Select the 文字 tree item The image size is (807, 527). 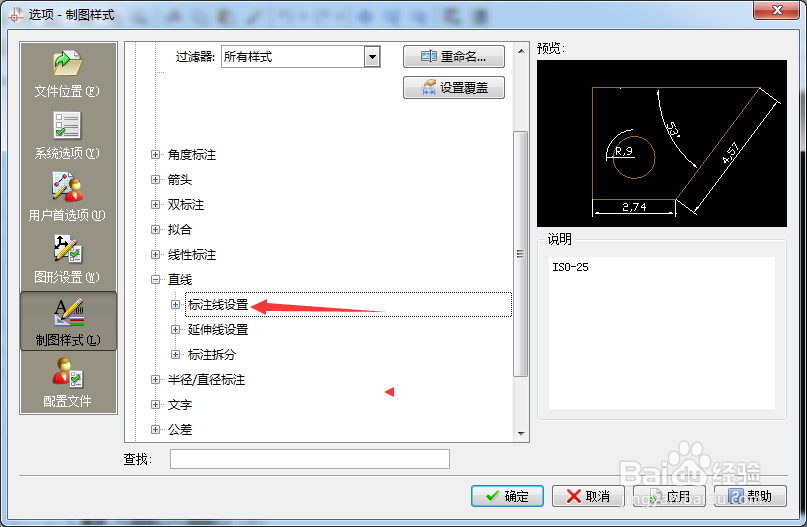tap(180, 405)
